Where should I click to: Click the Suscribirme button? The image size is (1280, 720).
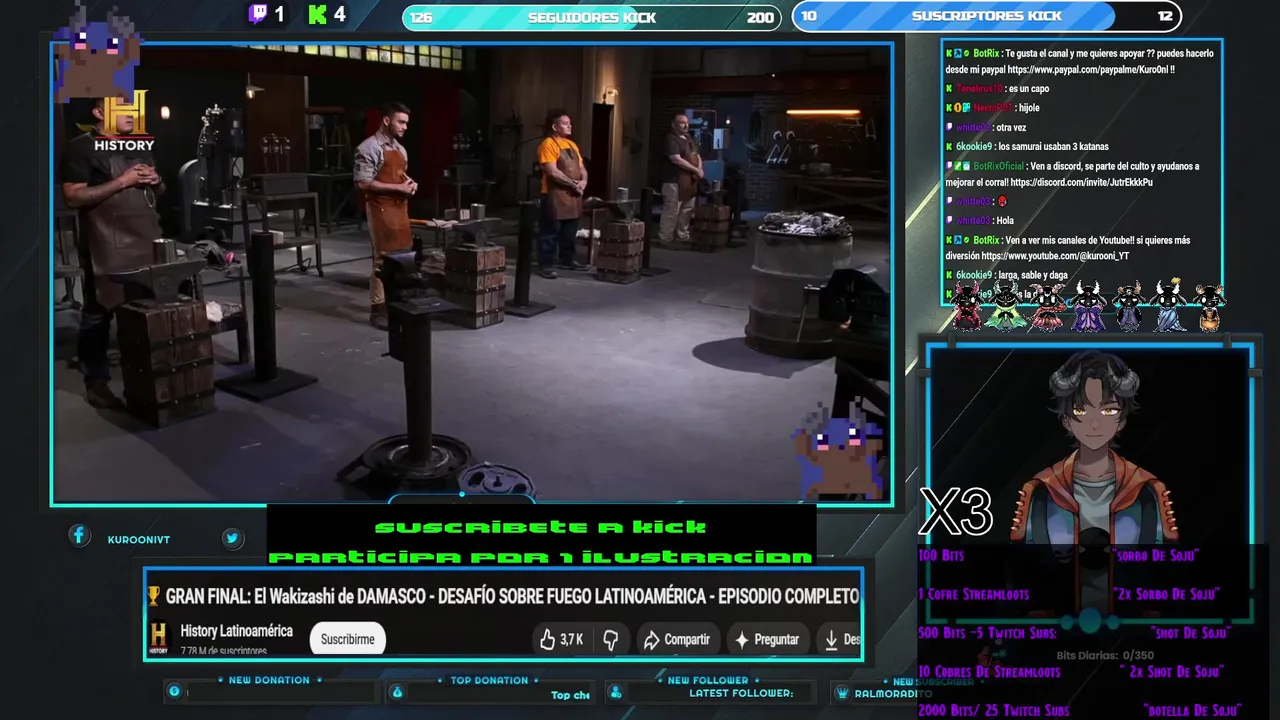347,639
